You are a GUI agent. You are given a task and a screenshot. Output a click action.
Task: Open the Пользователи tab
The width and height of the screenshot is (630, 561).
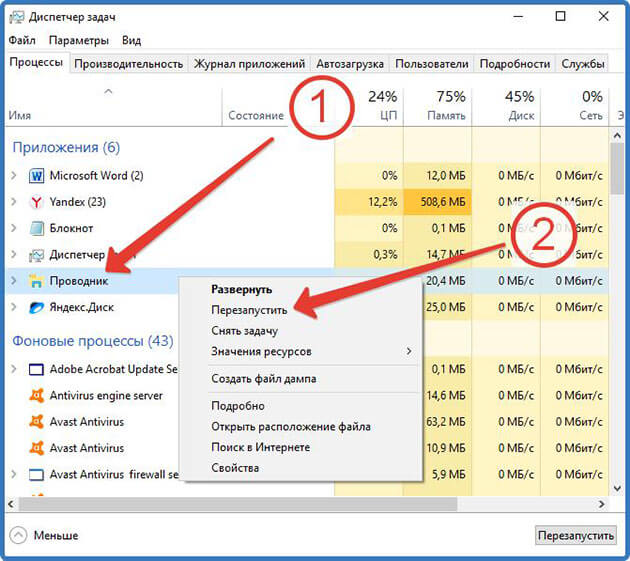coord(432,64)
